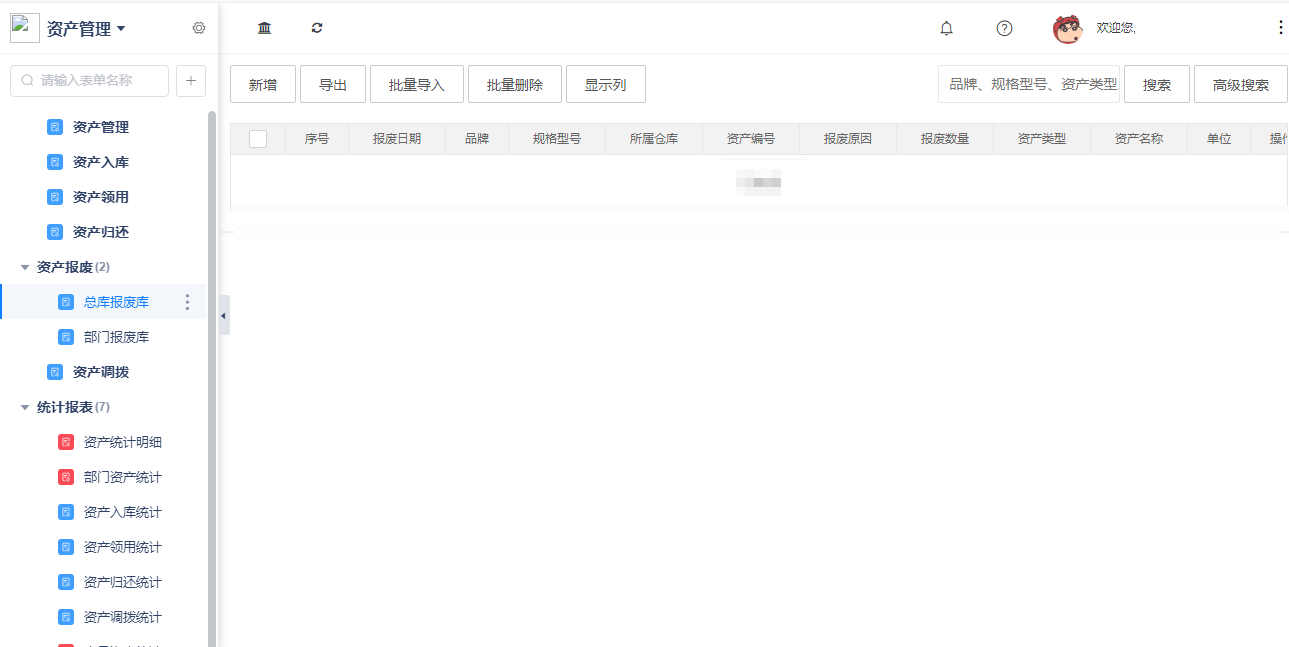Screen dimensions: 1289x647
Task: Open options for 总库报废库 item
Action: [187, 302]
